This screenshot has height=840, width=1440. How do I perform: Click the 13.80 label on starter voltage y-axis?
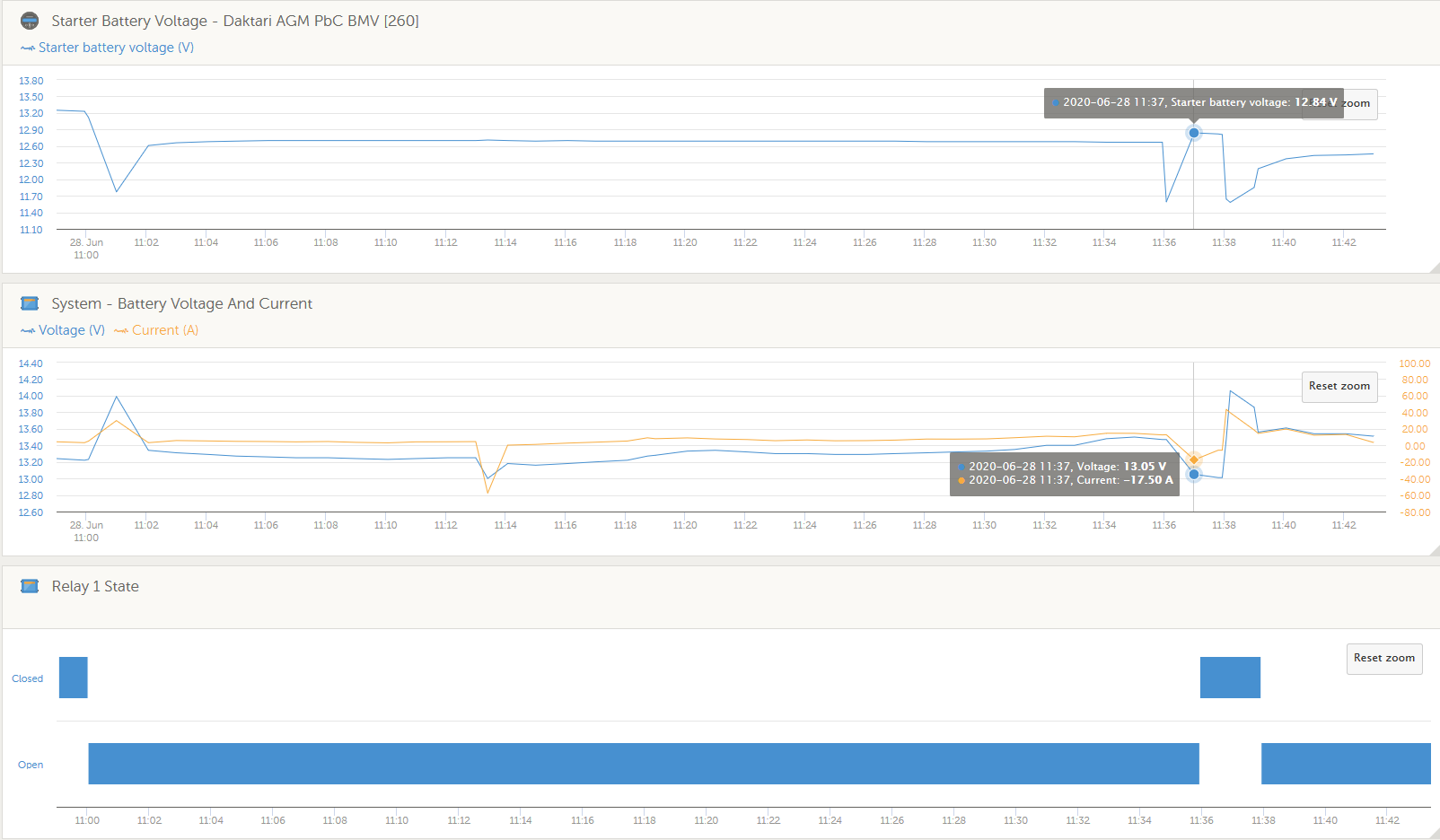coord(31,81)
